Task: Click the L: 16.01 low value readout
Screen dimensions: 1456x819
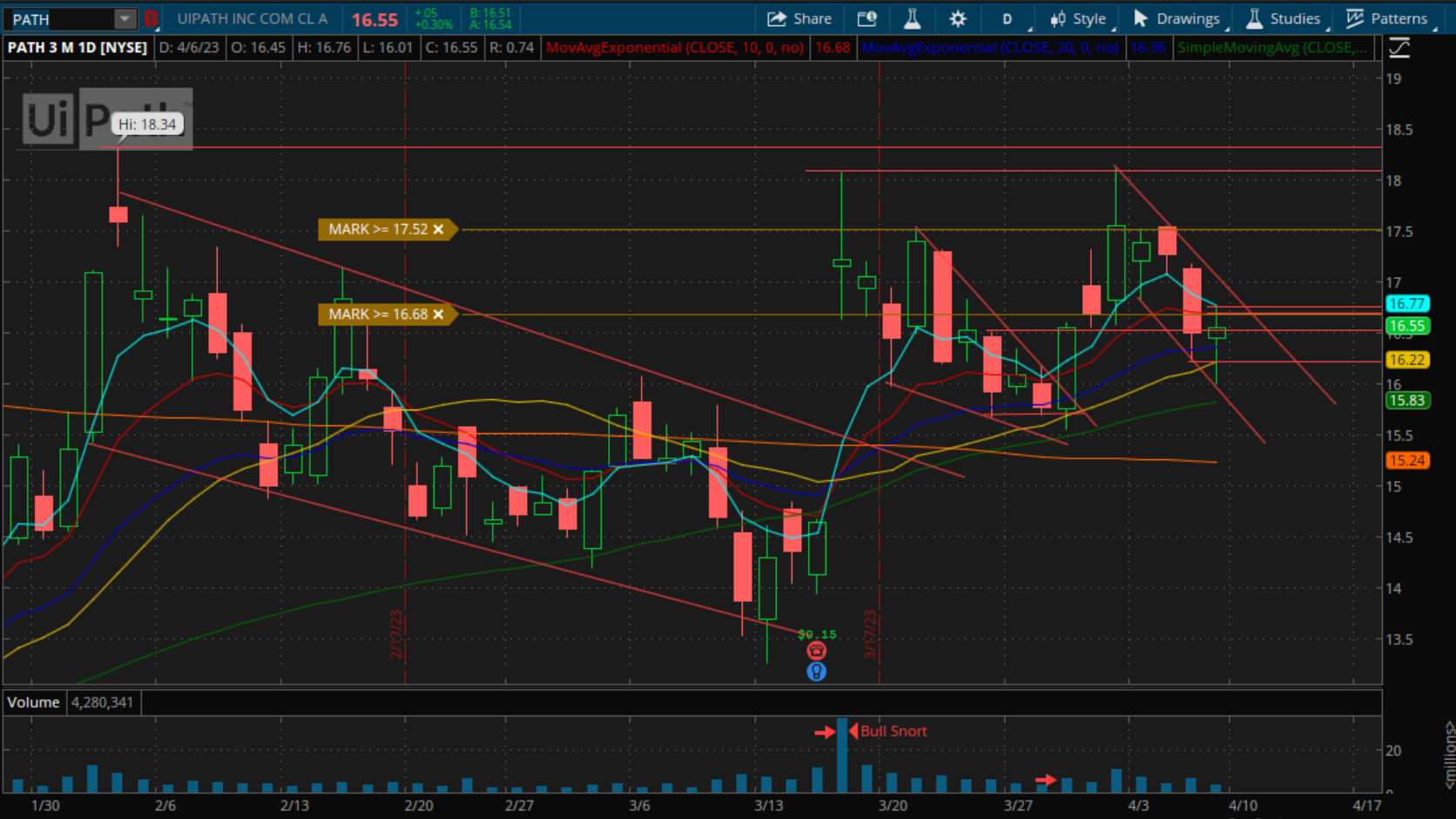Action: pos(388,47)
